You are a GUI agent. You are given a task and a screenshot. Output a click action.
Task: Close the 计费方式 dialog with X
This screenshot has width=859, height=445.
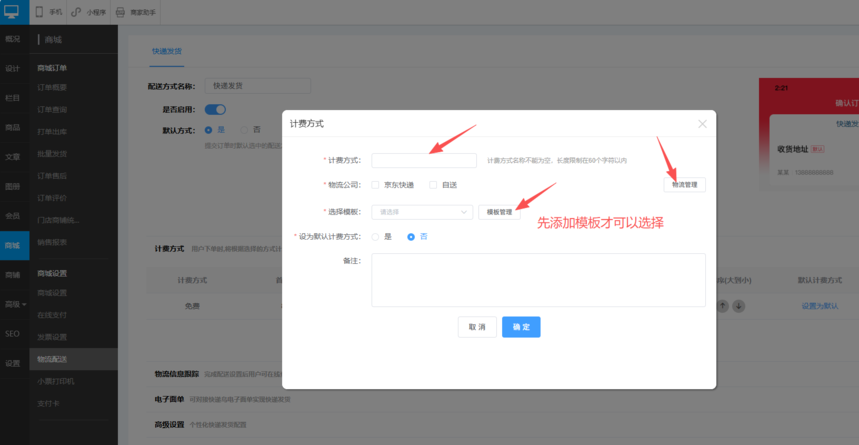coord(702,124)
